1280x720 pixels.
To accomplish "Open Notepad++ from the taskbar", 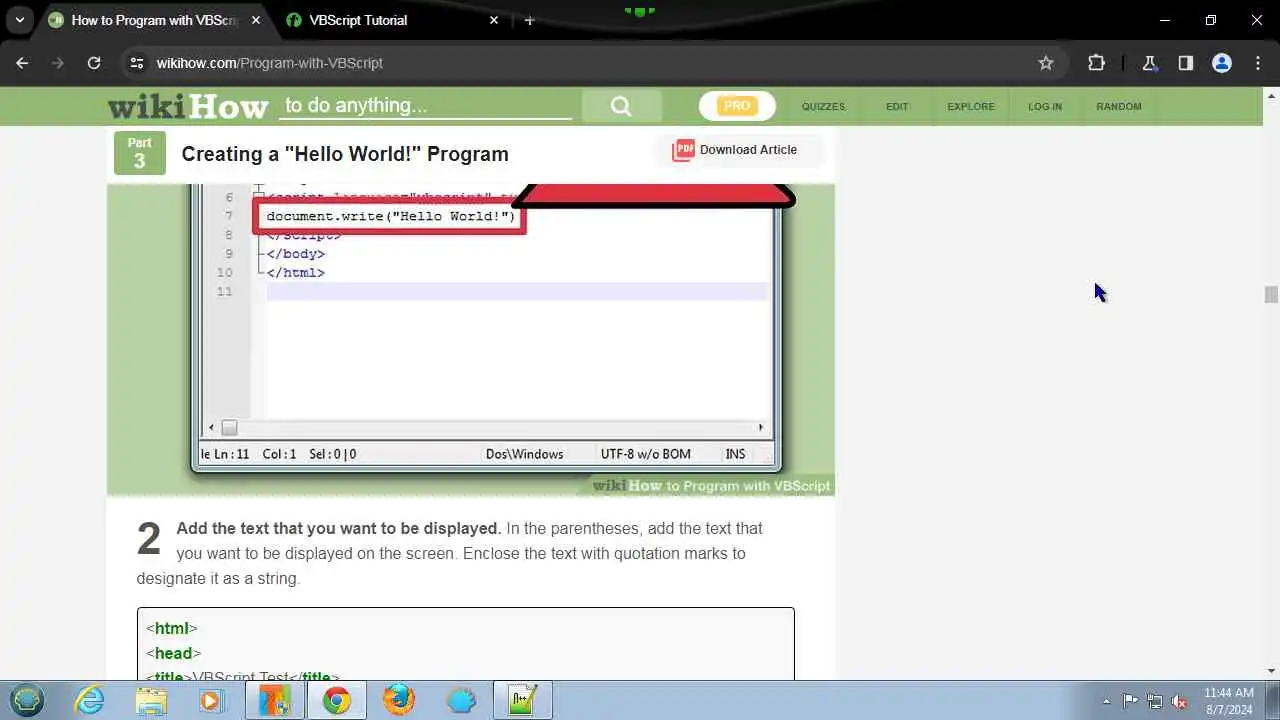I will 522,700.
